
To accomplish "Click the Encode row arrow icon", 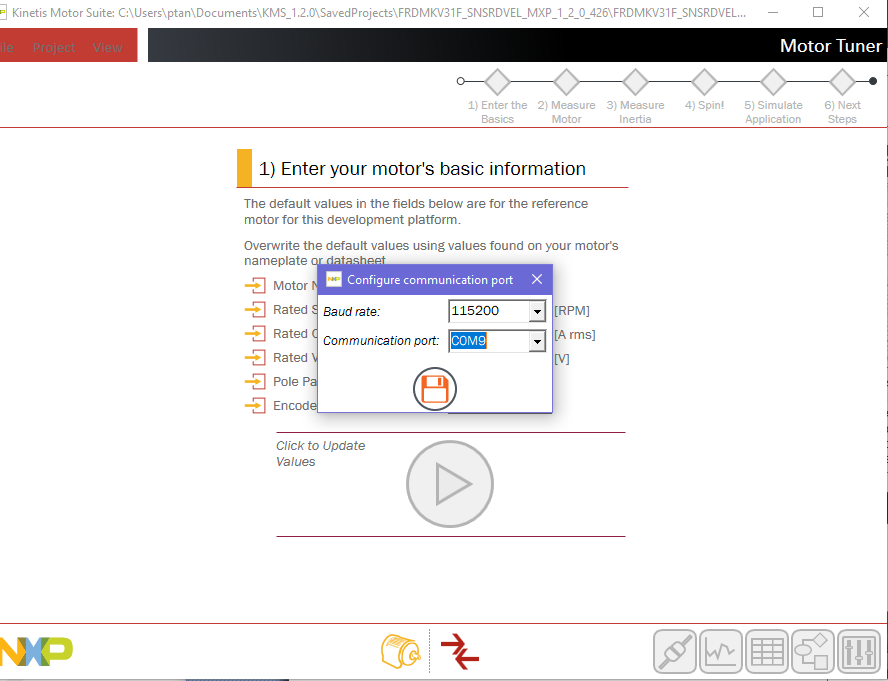I will (255, 406).
